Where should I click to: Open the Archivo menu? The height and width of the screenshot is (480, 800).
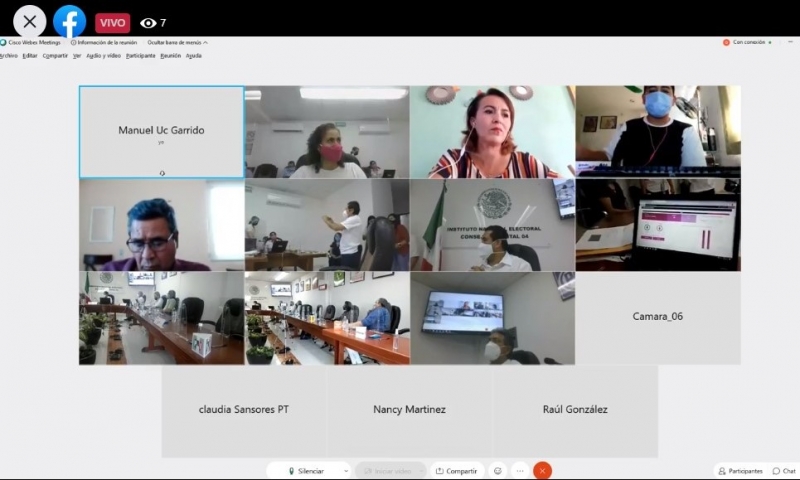click(8, 55)
